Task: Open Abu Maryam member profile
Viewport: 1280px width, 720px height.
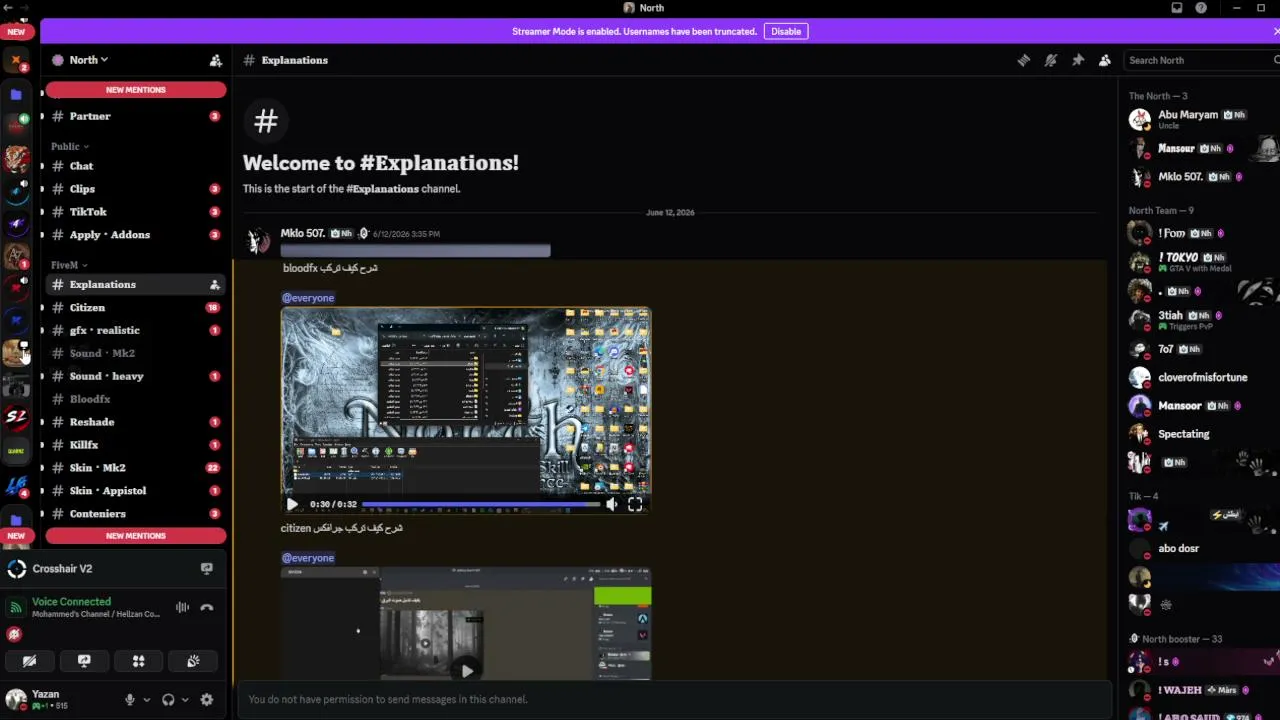Action: pyautogui.click(x=1200, y=119)
